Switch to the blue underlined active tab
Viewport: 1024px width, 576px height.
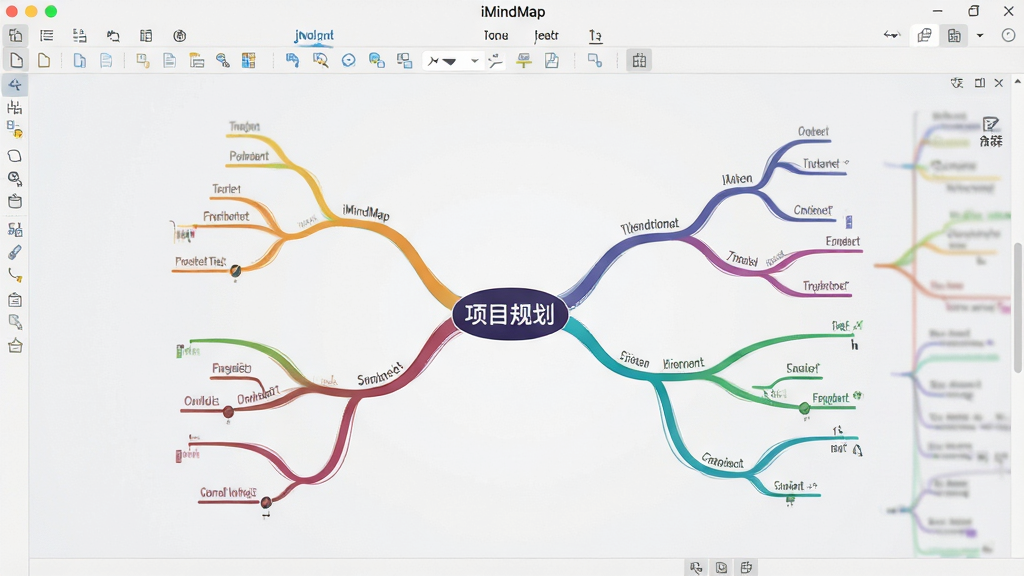point(314,35)
